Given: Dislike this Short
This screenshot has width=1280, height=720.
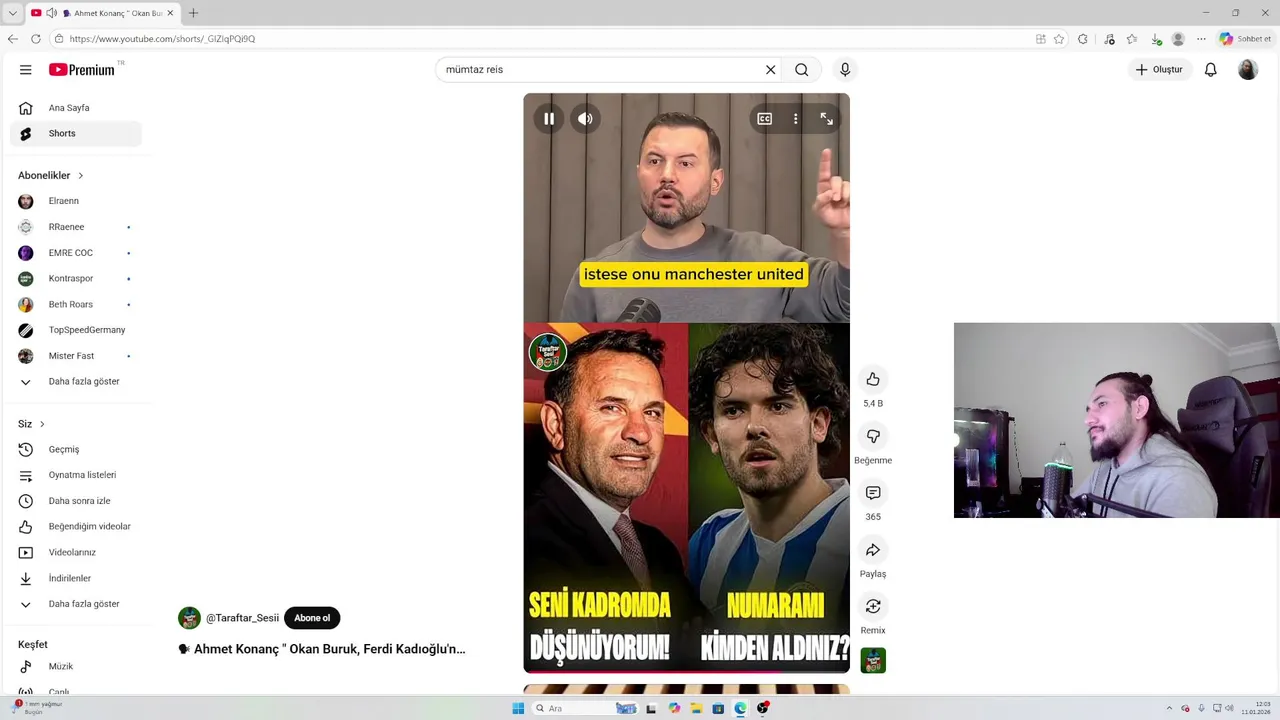Looking at the screenshot, I should tap(873, 436).
